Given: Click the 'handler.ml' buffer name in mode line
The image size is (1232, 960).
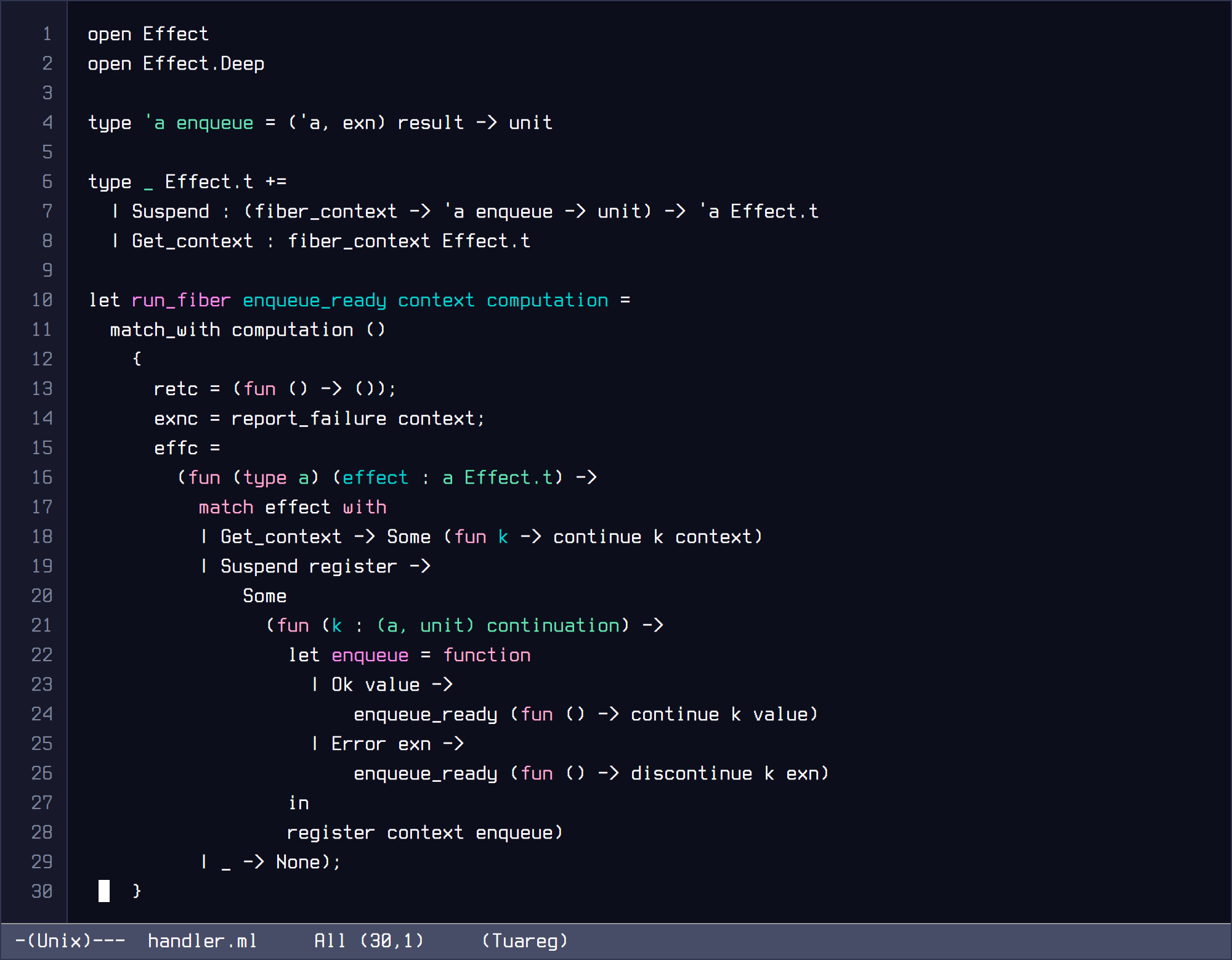Looking at the screenshot, I should click(x=202, y=941).
